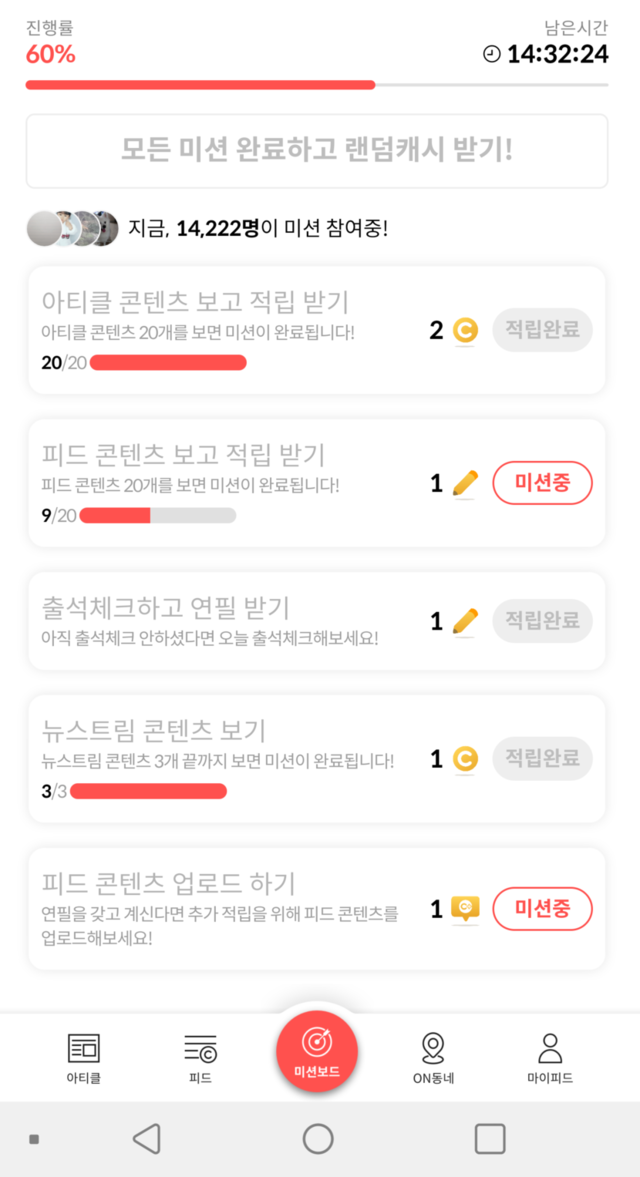Open the 아티클 tab icon
This screenshot has width=640, height=1177.
(83, 1049)
